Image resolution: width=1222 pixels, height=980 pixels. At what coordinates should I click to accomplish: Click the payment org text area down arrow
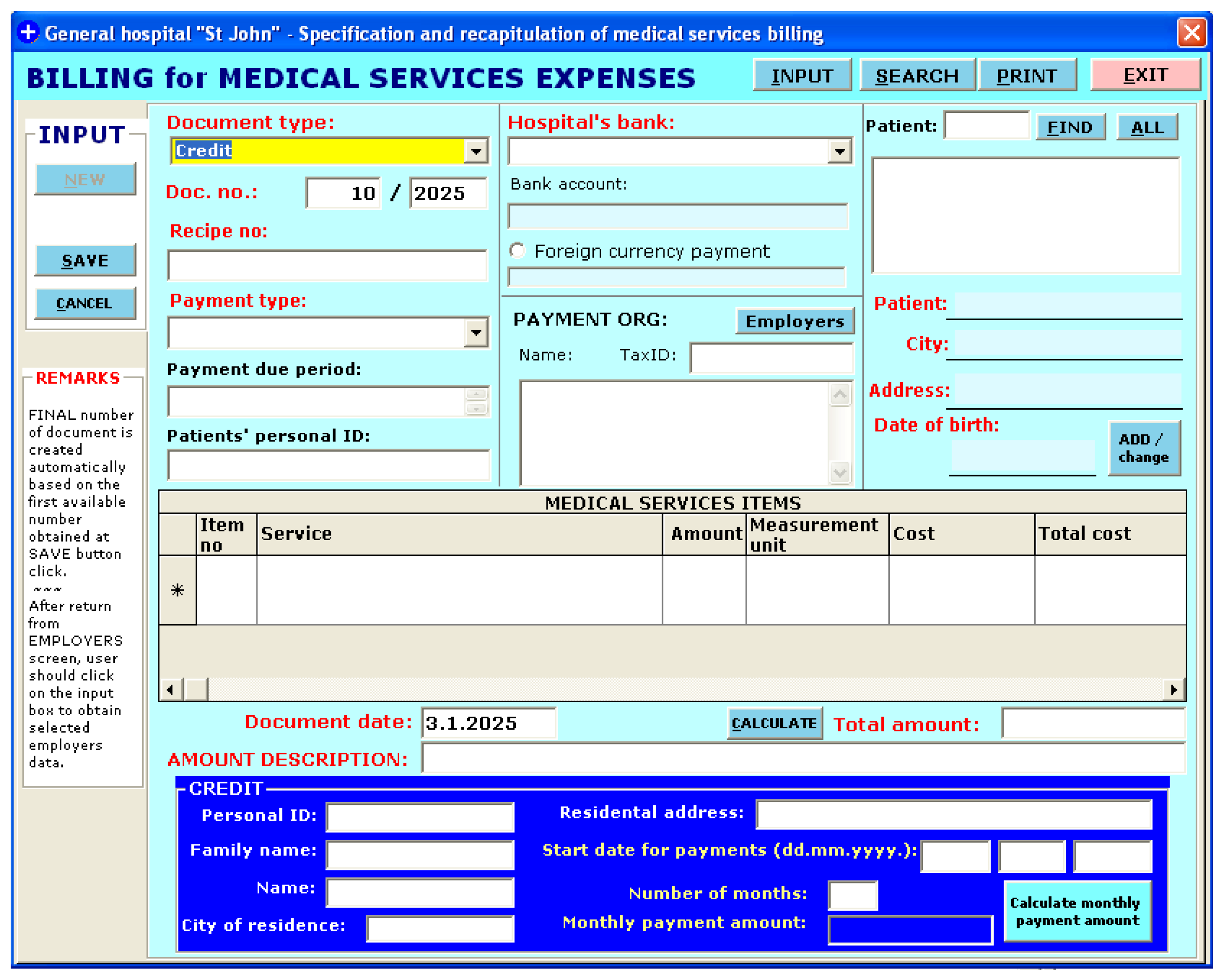(840, 472)
